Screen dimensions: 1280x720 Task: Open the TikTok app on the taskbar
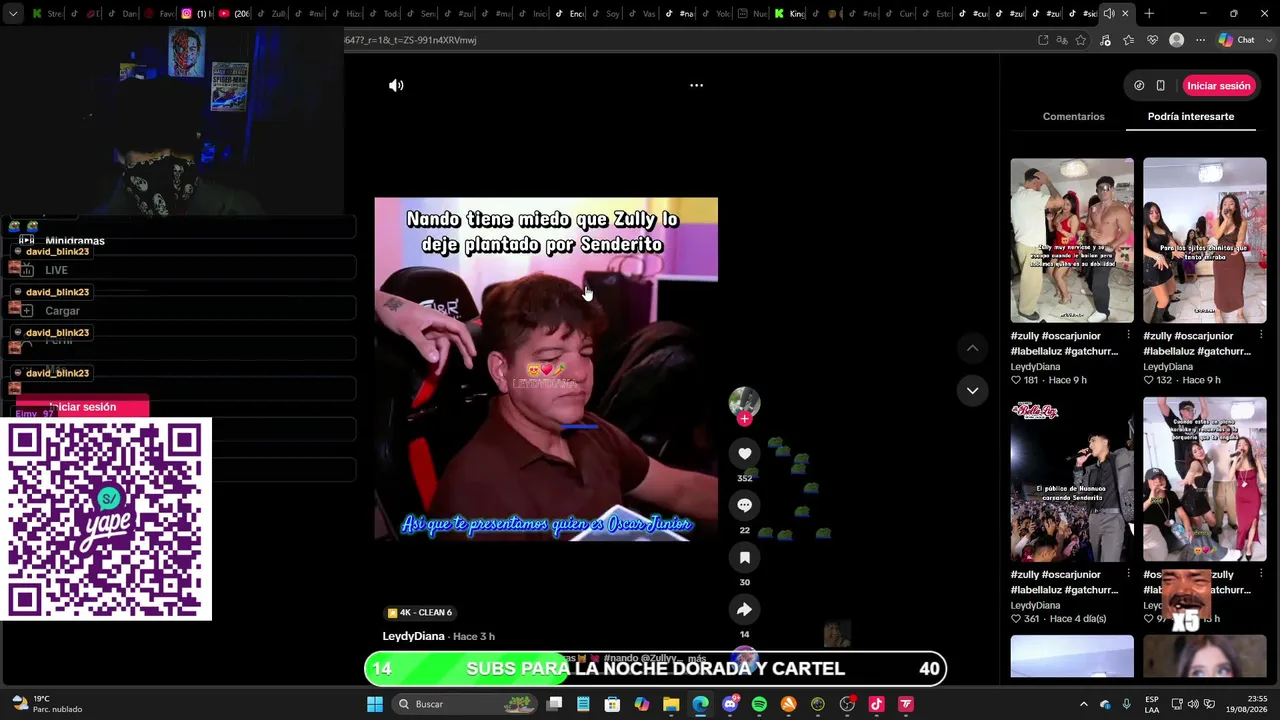click(x=876, y=704)
